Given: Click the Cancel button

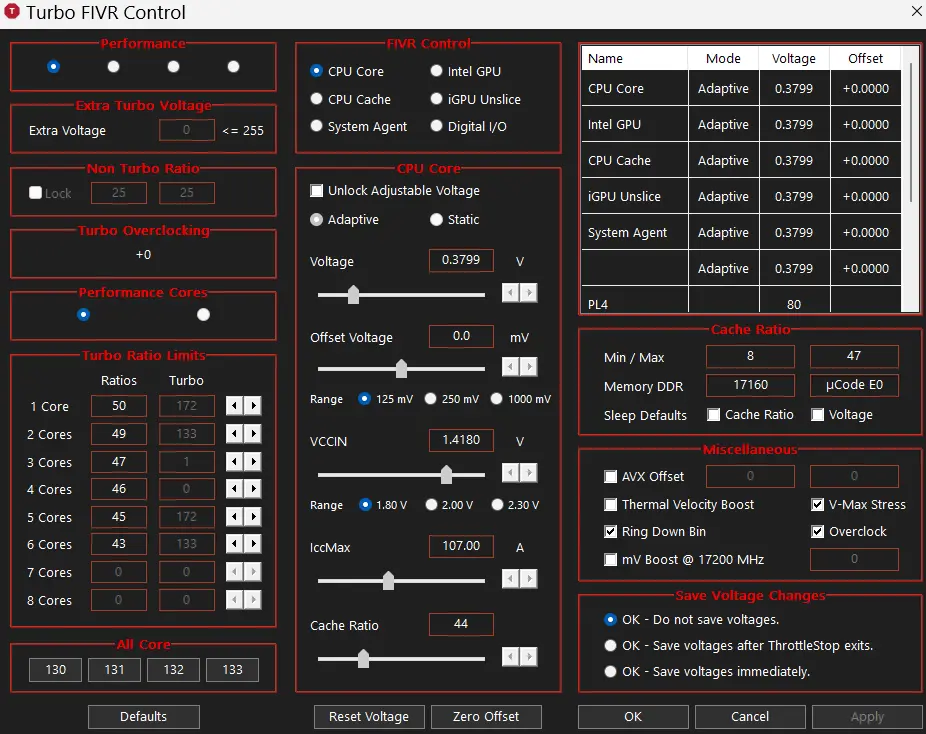Looking at the screenshot, I should click(x=750, y=716).
